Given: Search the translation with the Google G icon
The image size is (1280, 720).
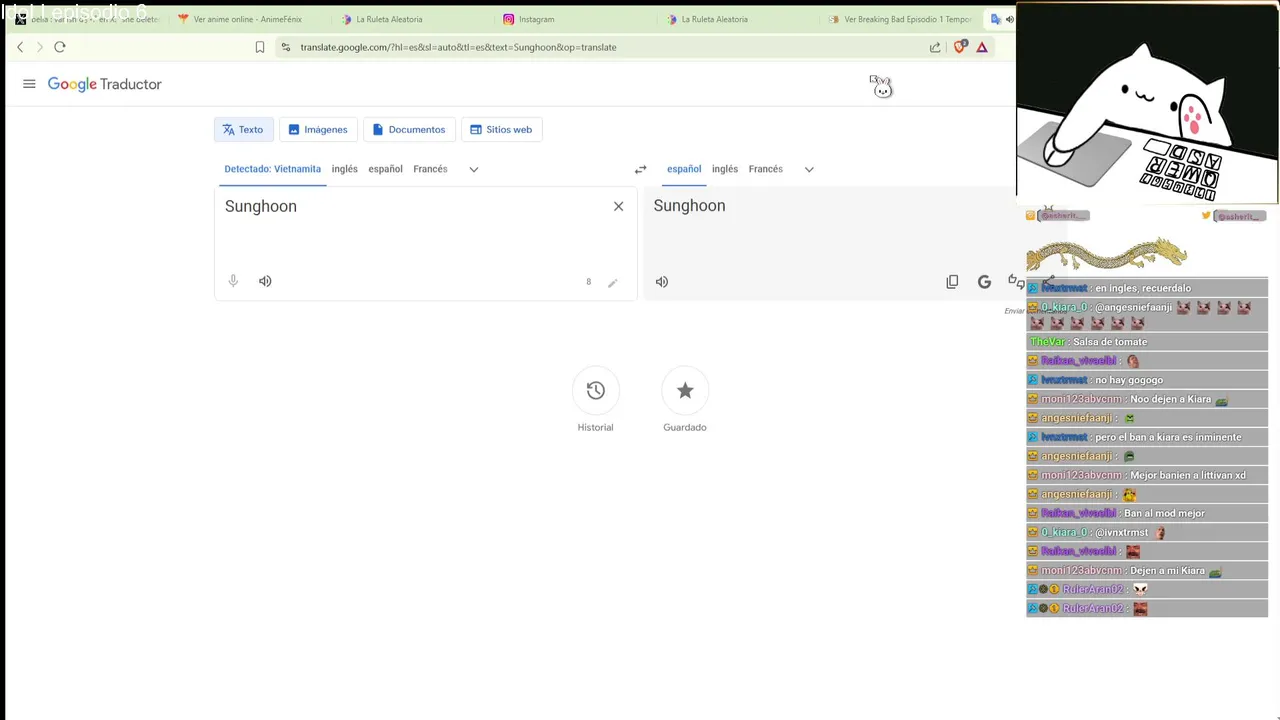Looking at the screenshot, I should coord(984,282).
